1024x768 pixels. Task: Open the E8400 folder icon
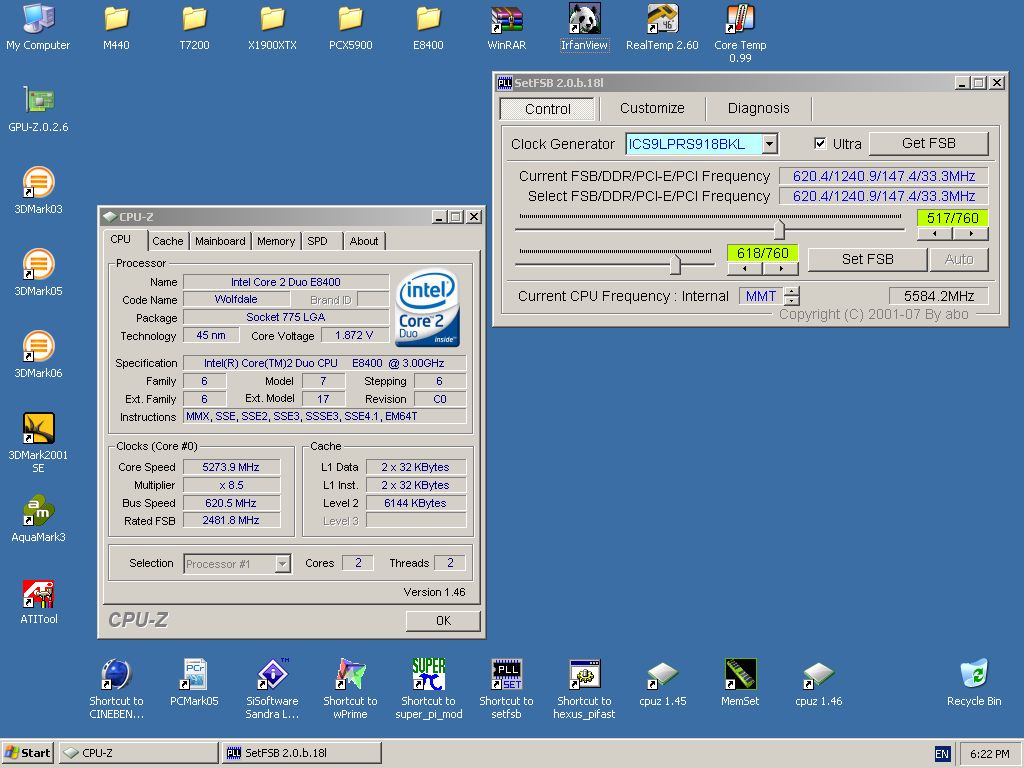tap(428, 27)
